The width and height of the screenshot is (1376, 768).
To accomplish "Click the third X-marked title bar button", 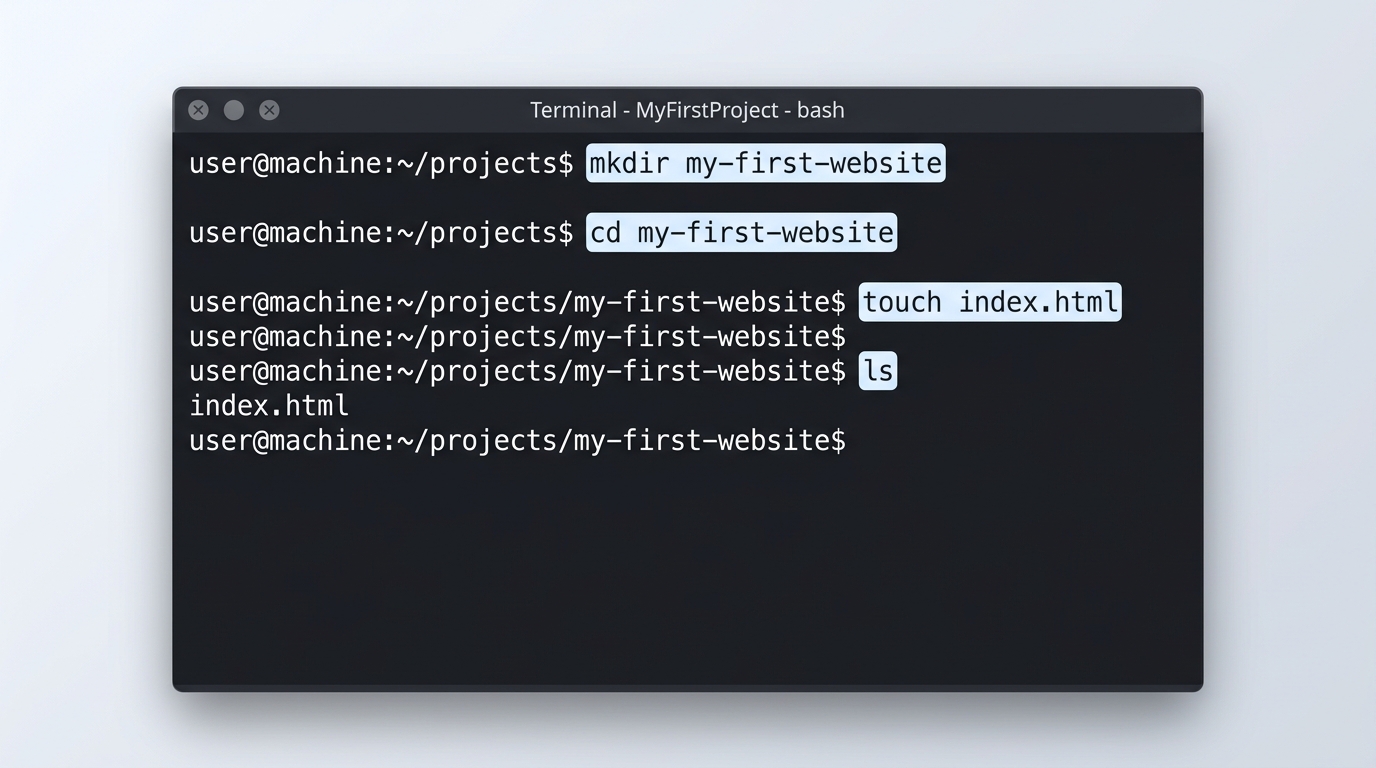I will 269,110.
